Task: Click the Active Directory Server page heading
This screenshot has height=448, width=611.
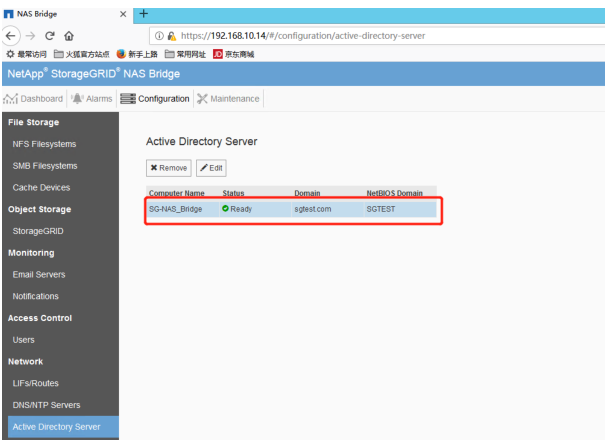Action: tap(201, 141)
